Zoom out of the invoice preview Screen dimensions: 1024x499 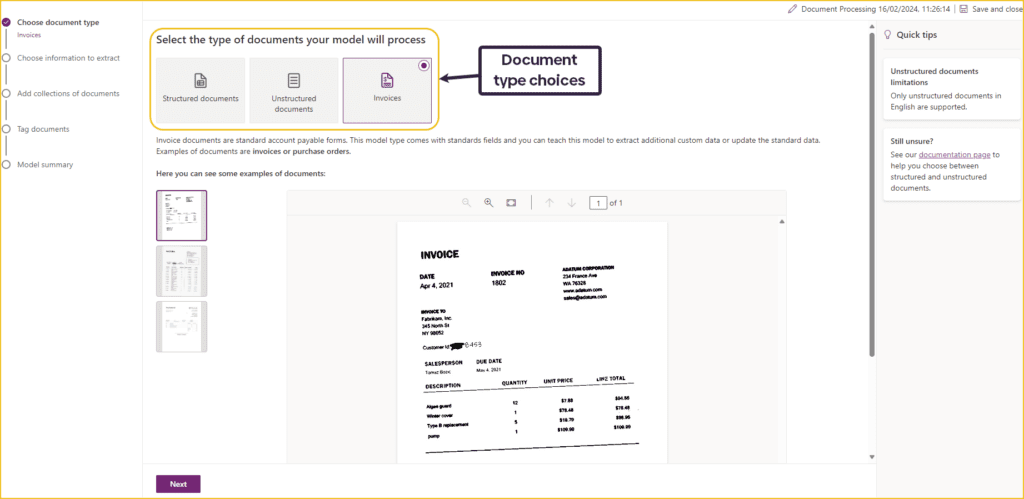click(466, 203)
